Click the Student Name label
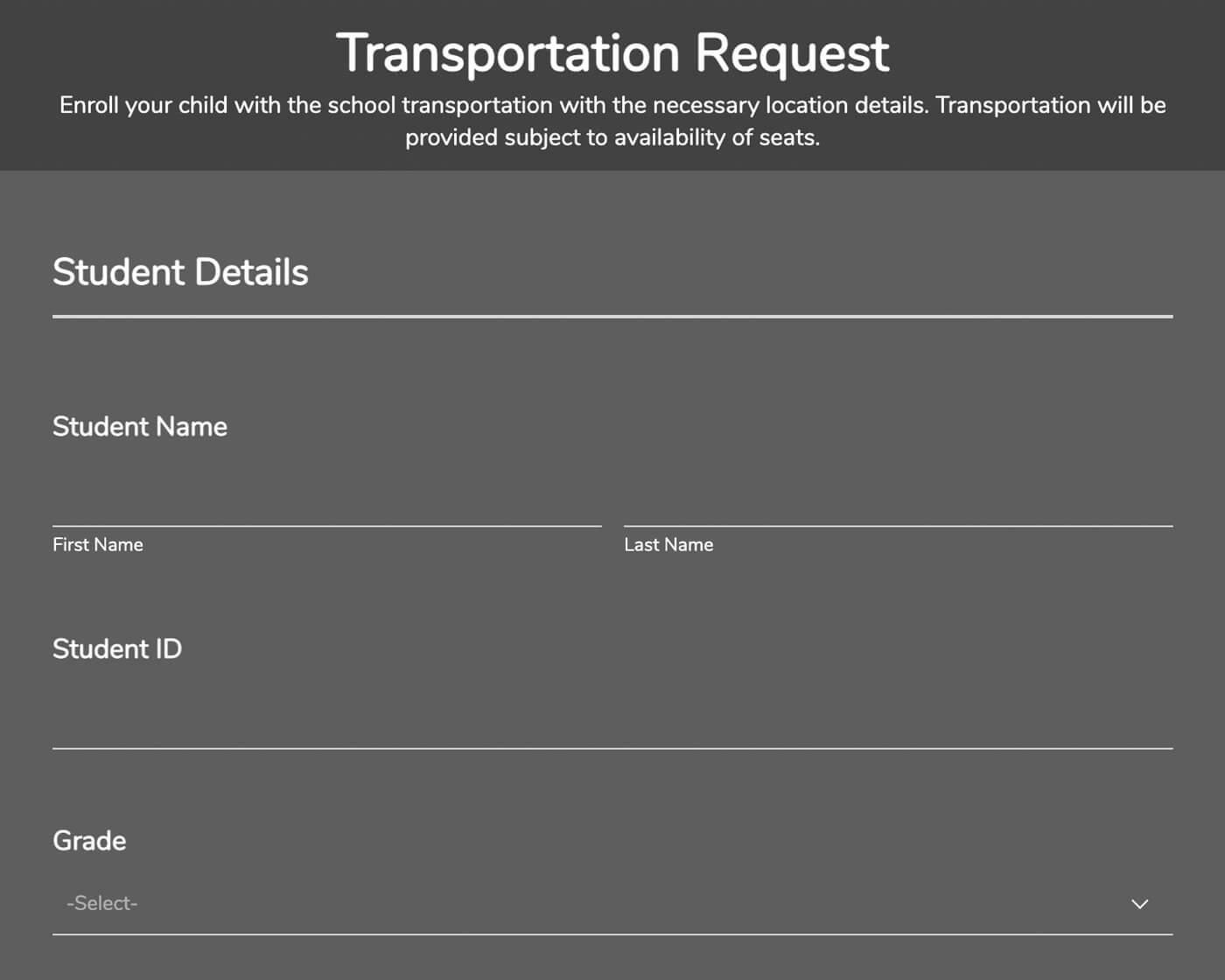Viewport: 1225px width, 980px height. click(x=139, y=426)
